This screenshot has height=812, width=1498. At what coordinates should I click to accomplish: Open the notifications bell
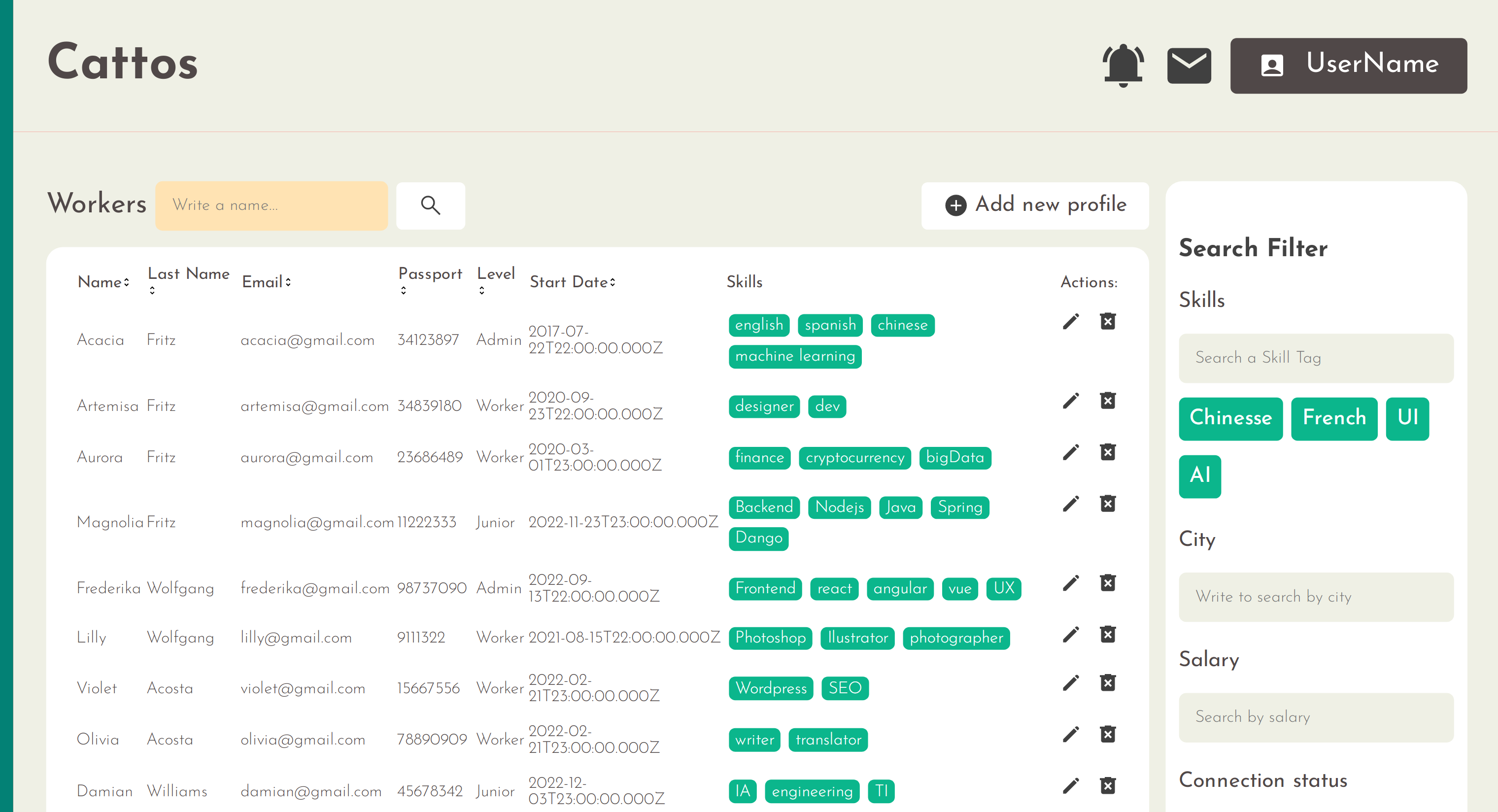[x=1123, y=65]
